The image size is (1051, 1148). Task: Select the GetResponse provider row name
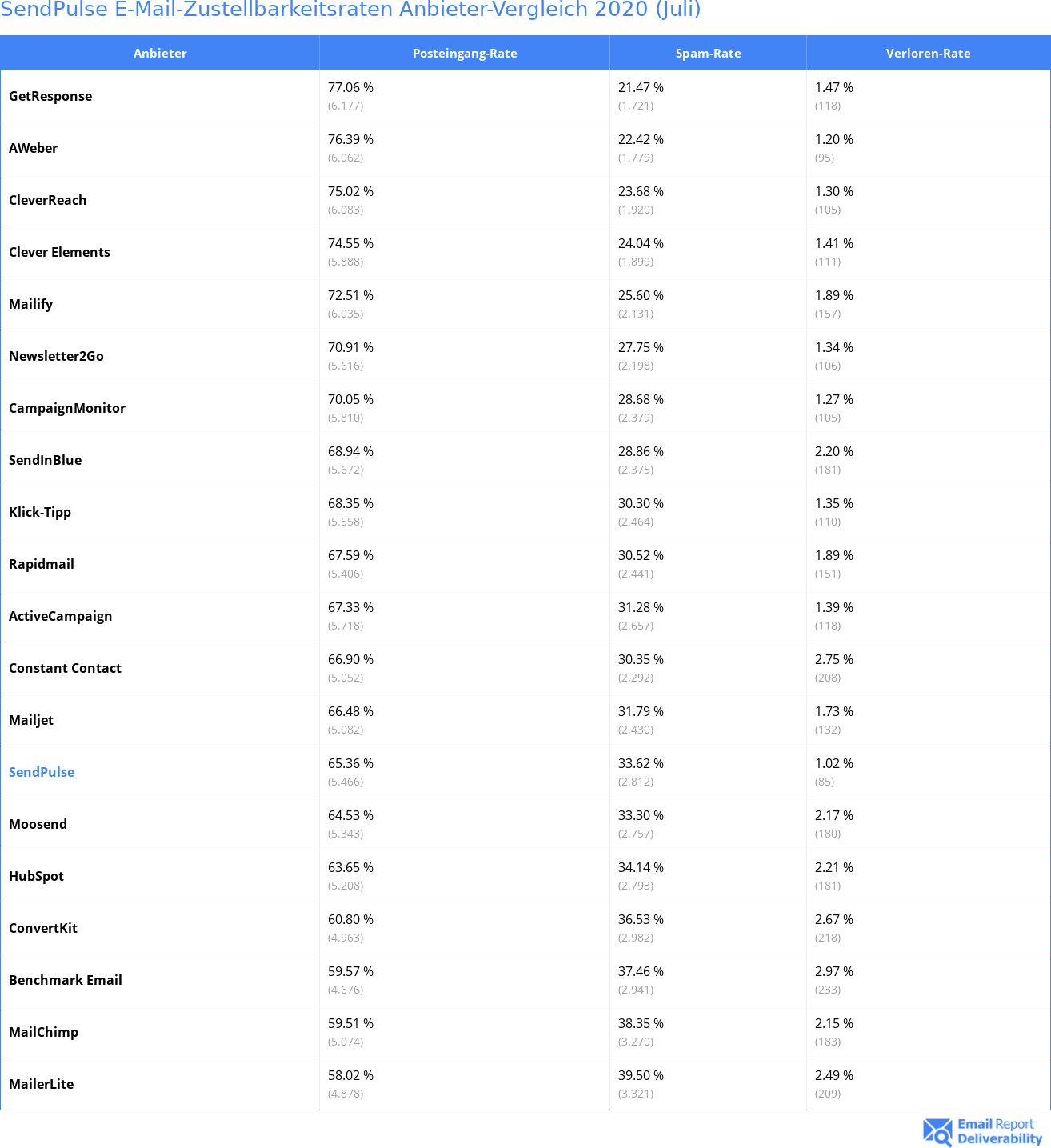(x=50, y=96)
